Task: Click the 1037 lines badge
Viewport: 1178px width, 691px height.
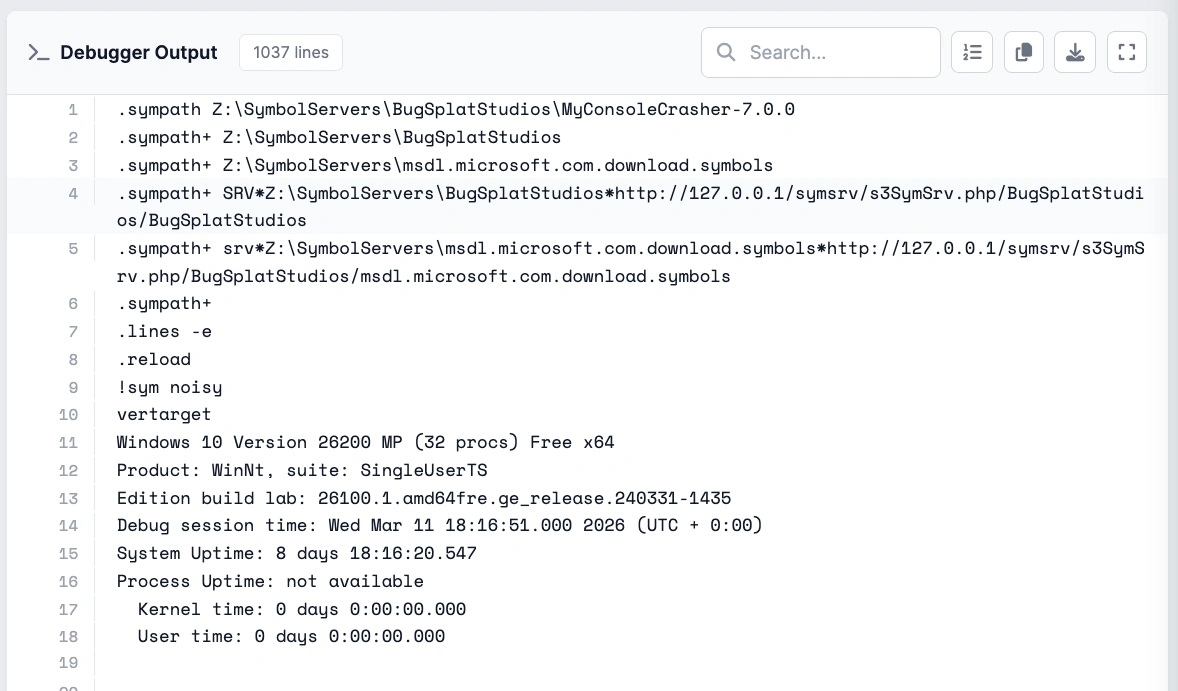Action: click(x=291, y=53)
